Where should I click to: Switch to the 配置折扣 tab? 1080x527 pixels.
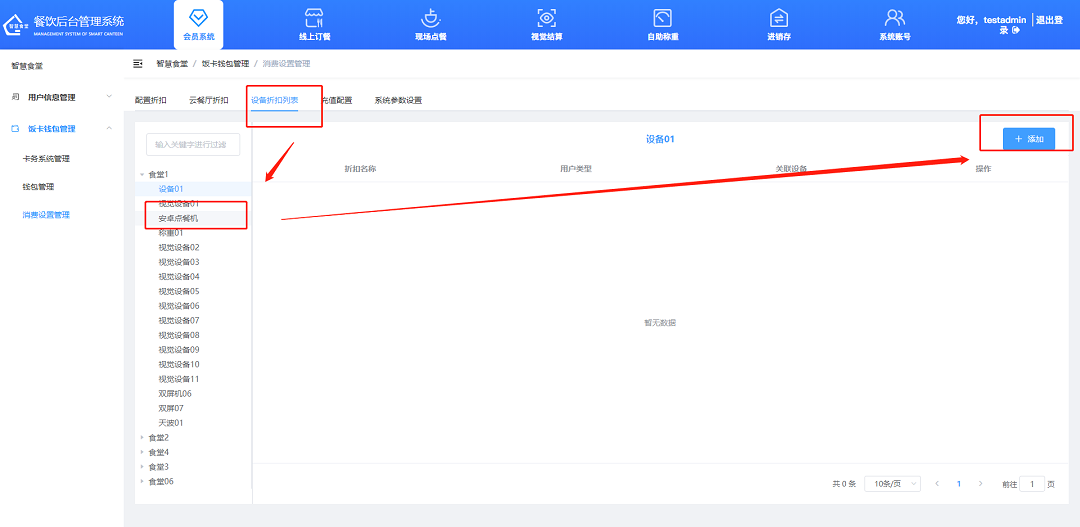151,100
